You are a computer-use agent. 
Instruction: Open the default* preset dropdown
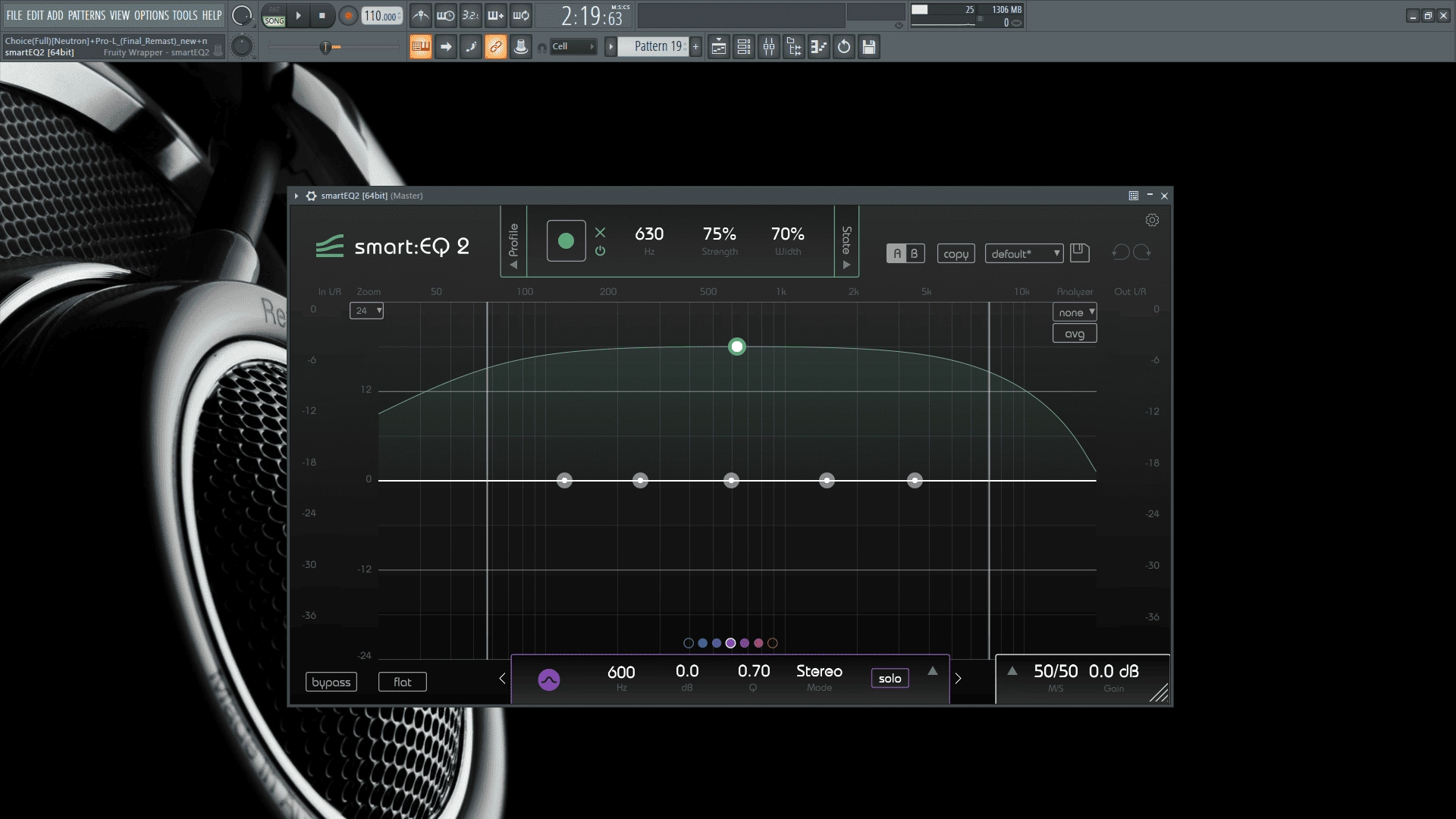1024,254
